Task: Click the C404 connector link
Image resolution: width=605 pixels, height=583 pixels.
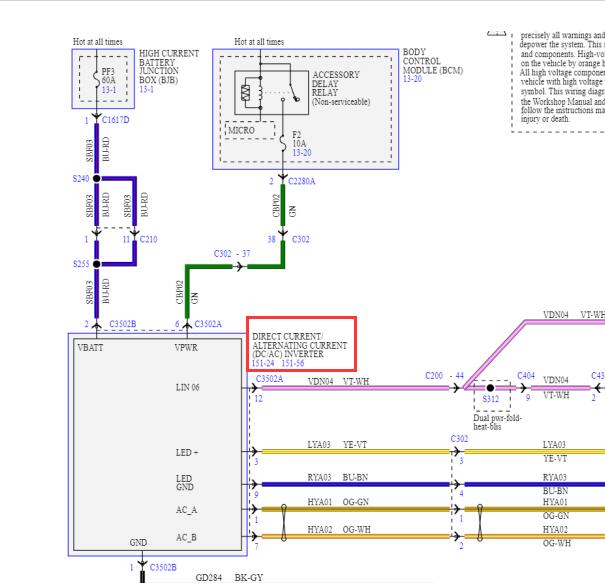Action: pos(526,376)
